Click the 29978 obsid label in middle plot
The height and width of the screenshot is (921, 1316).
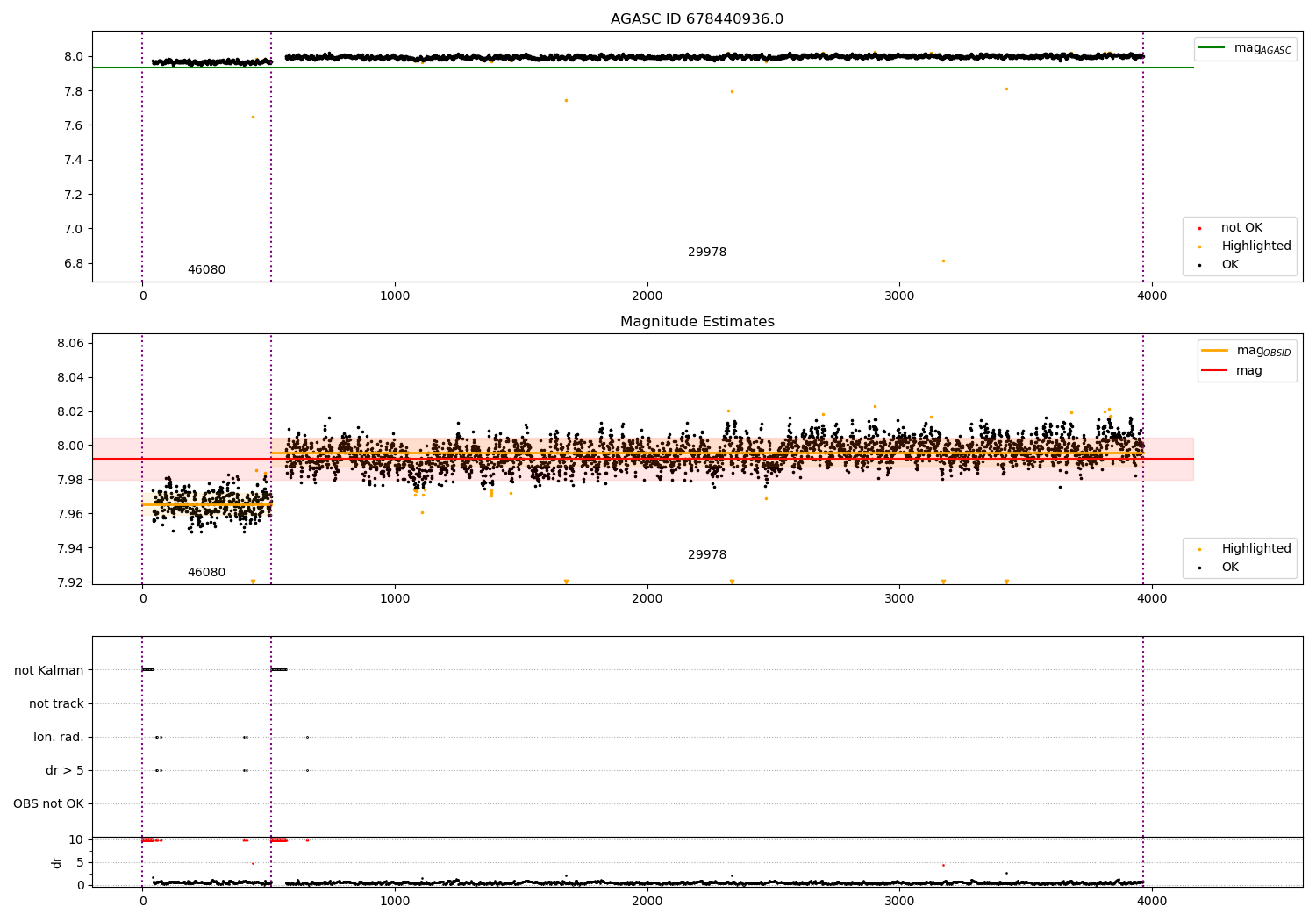coord(706,555)
